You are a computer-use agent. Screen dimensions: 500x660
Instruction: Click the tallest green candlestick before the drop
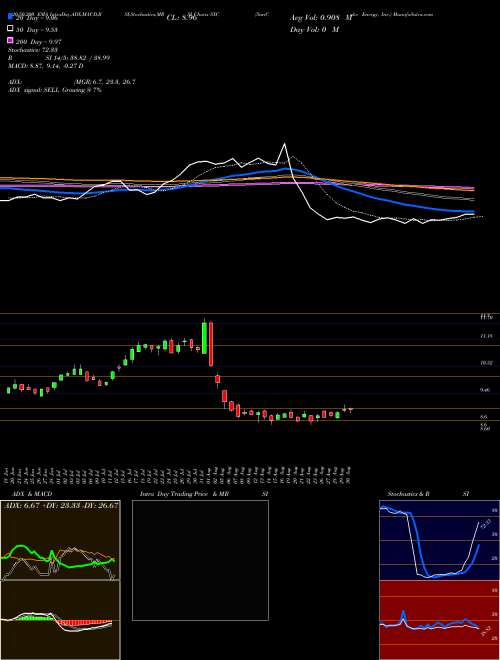coord(205,338)
